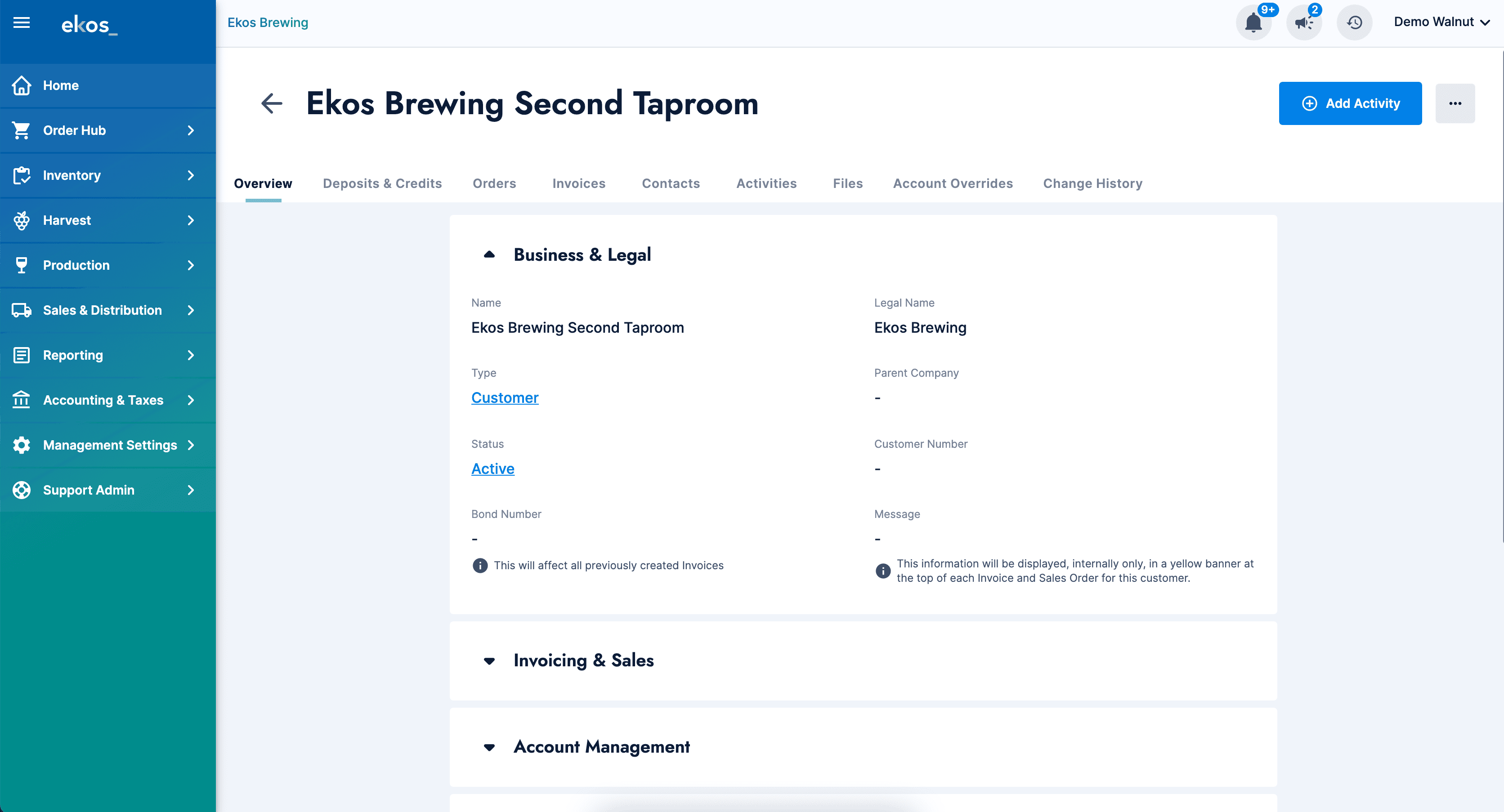This screenshot has width=1504, height=812.
Task: Select the Overview tab
Action: click(x=263, y=183)
